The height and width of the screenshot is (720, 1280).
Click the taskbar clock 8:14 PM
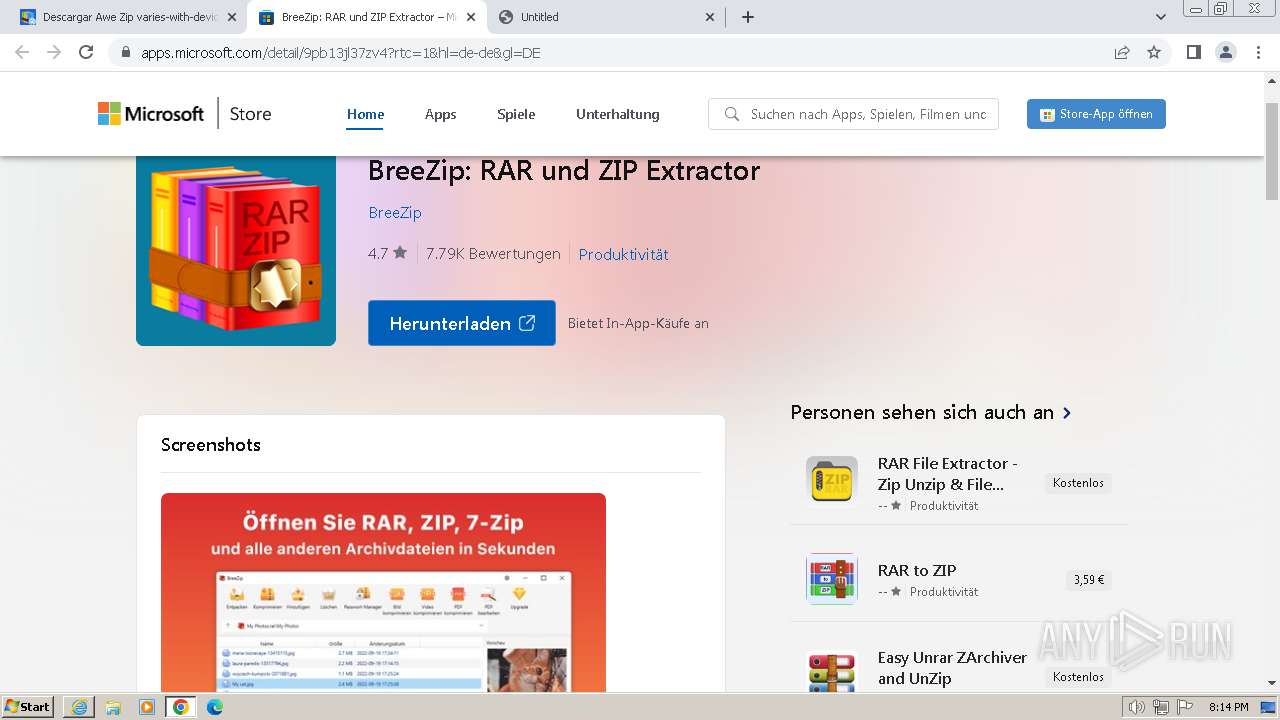1229,707
